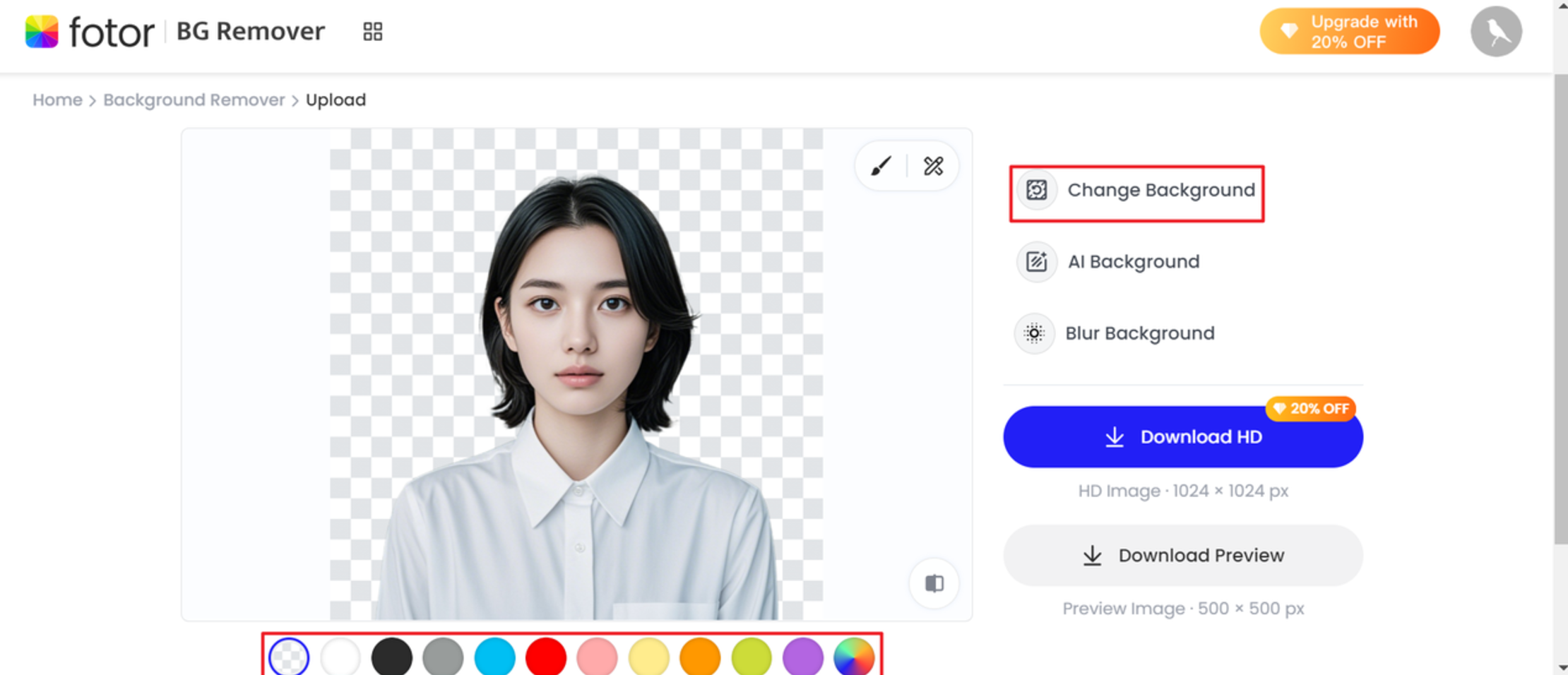Open the rainbow custom color picker
The width and height of the screenshot is (1568, 675).
[x=854, y=657]
